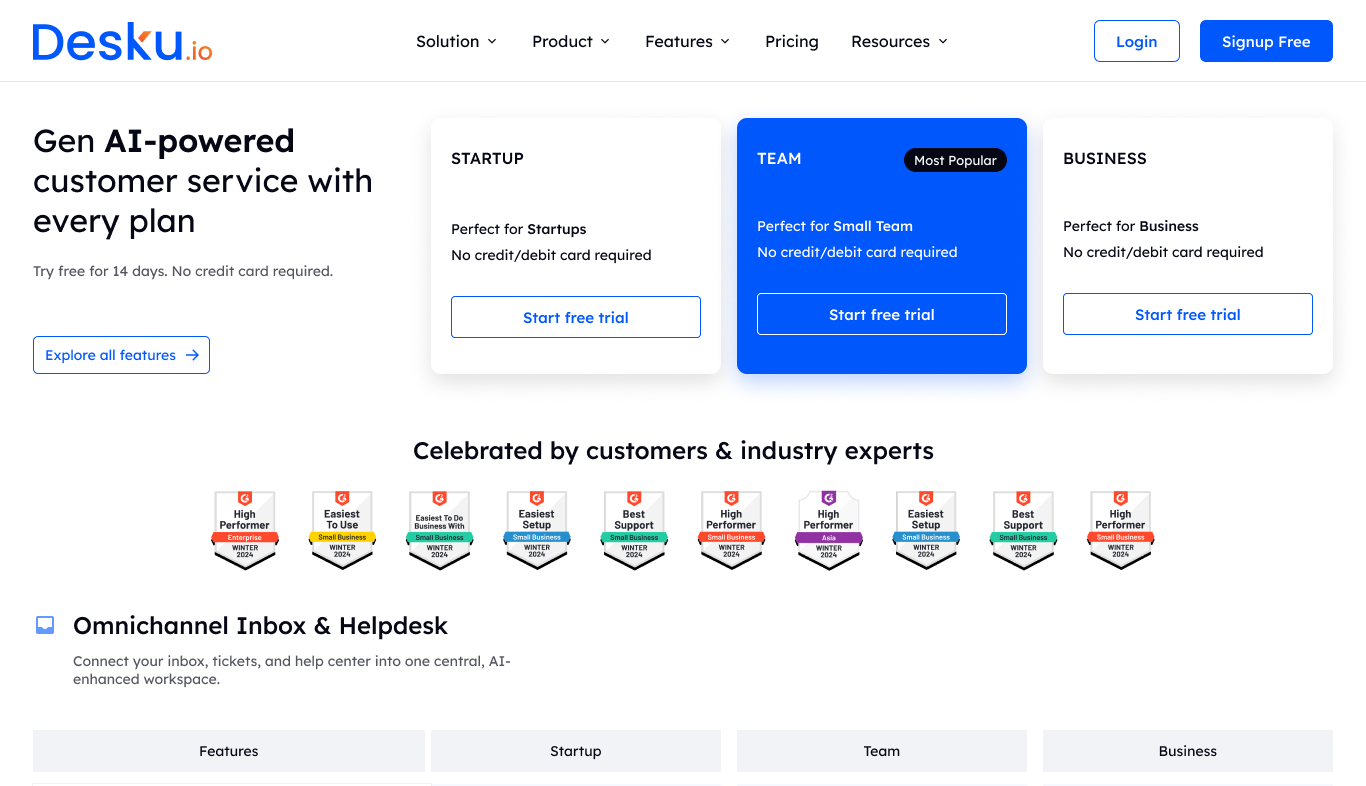
Task: Click the STARTUP plan title
Action: pos(487,158)
